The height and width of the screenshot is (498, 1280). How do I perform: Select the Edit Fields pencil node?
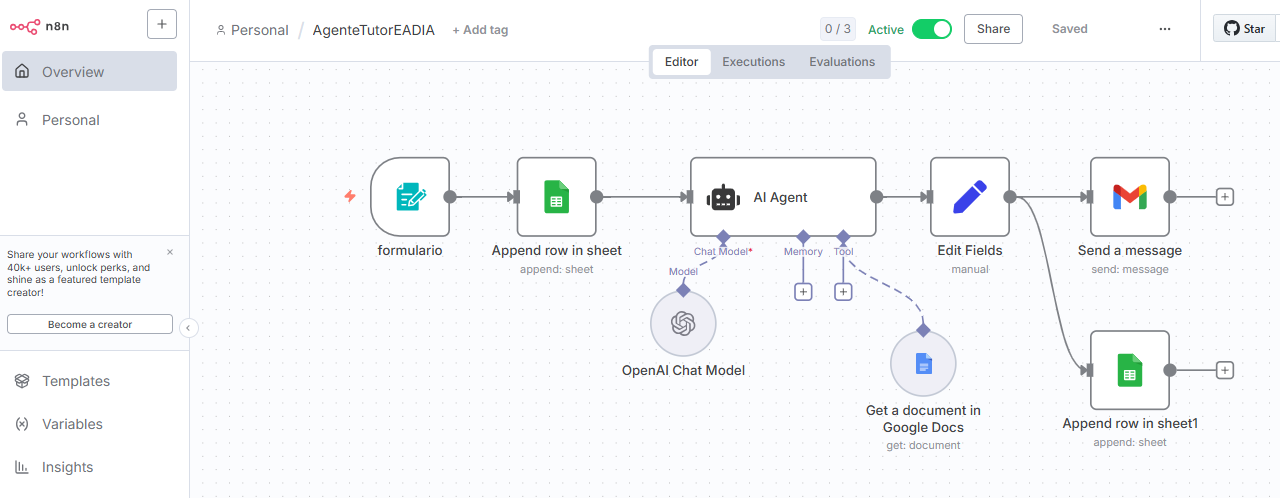pos(969,197)
